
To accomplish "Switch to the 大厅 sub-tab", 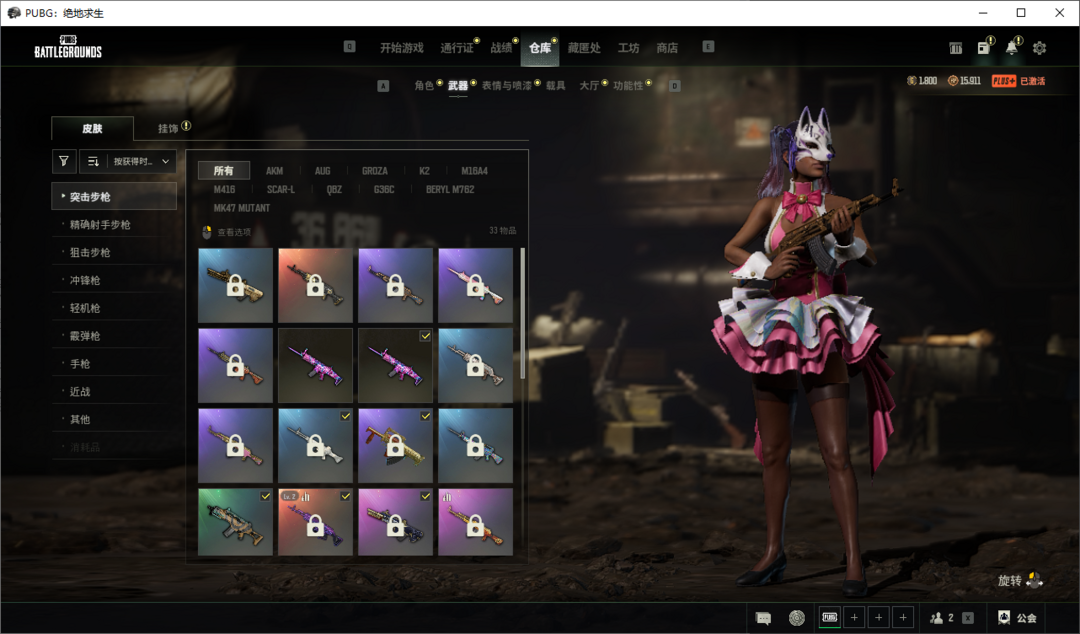I will pos(589,85).
